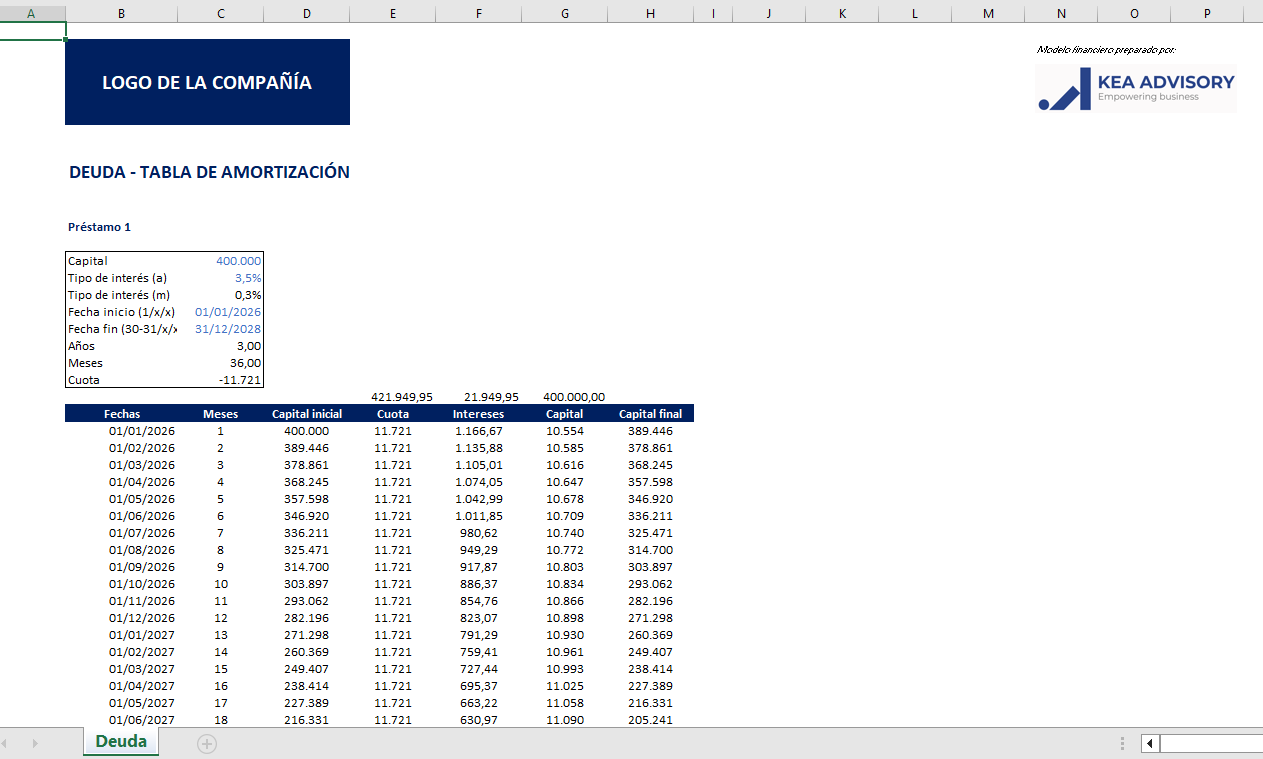Image resolution: width=1263 pixels, height=759 pixels.
Task: Click the three-dot tab bar resize handle
Action: point(1122,743)
